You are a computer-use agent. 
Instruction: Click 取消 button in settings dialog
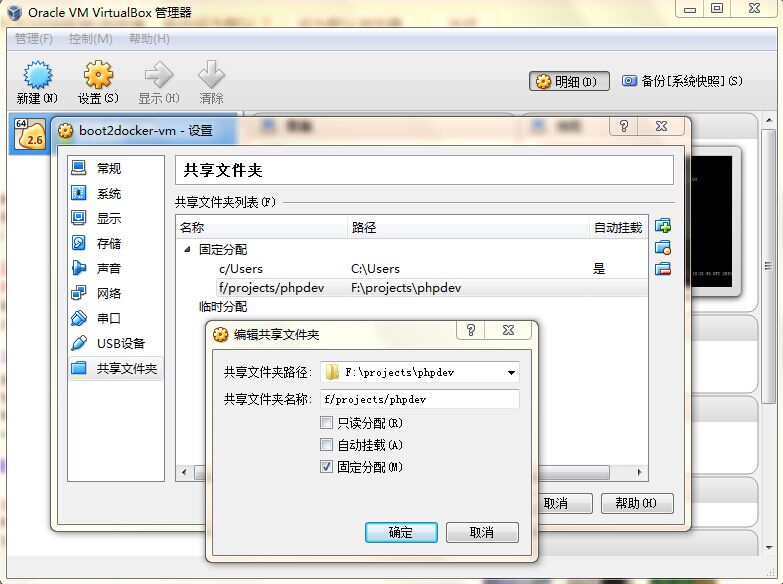565,503
